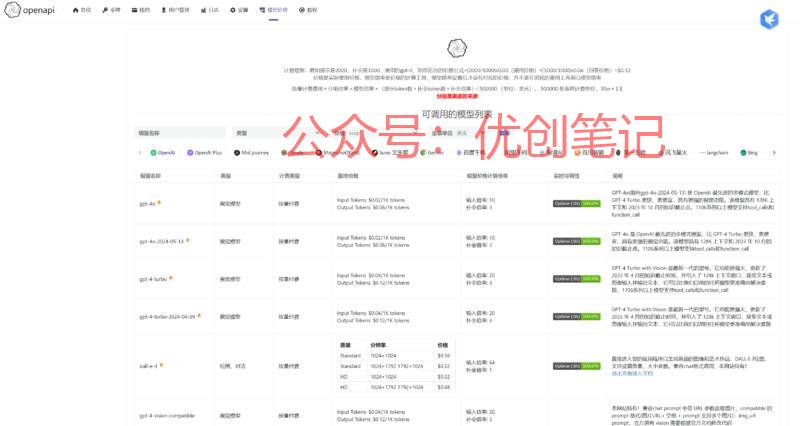
Task: Open the key icon token nav item
Action: [x=111, y=10]
